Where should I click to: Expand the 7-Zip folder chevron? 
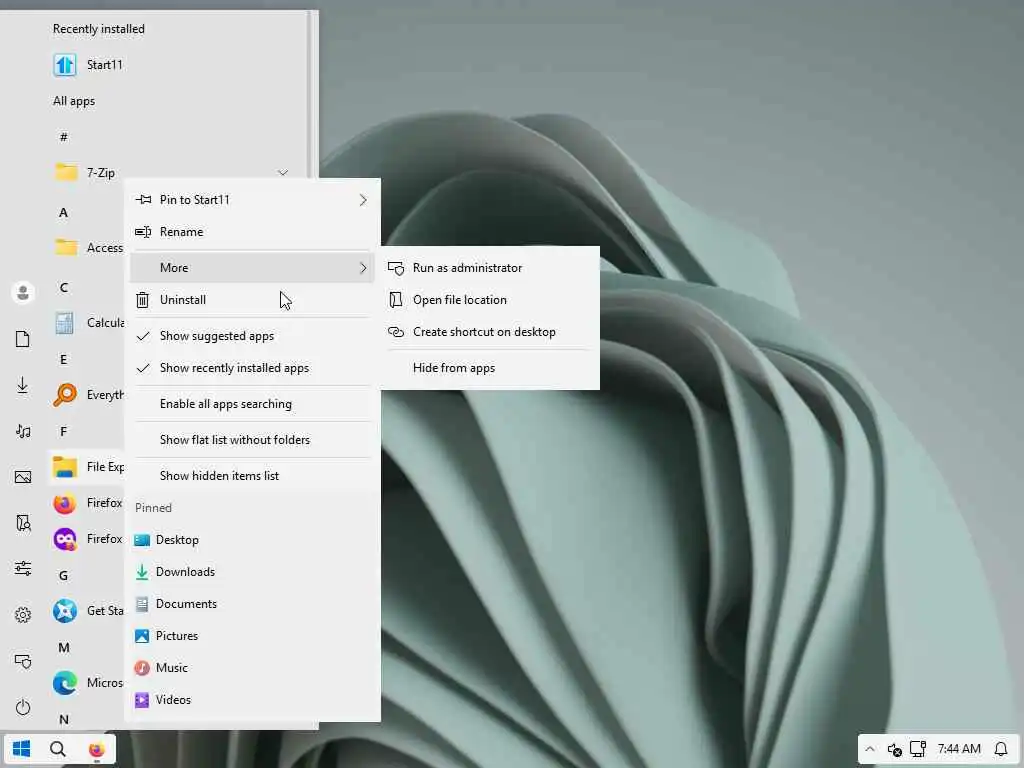pos(283,173)
